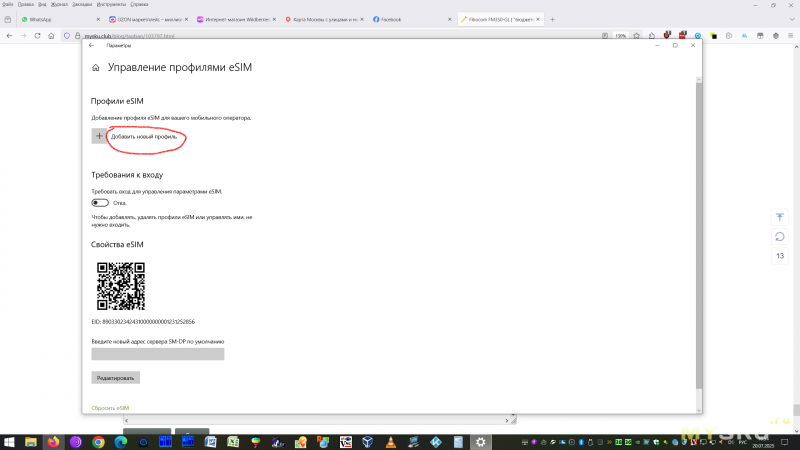Open Google Chrome from taskbar
Image resolution: width=800 pixels, height=450 pixels.
[98, 442]
